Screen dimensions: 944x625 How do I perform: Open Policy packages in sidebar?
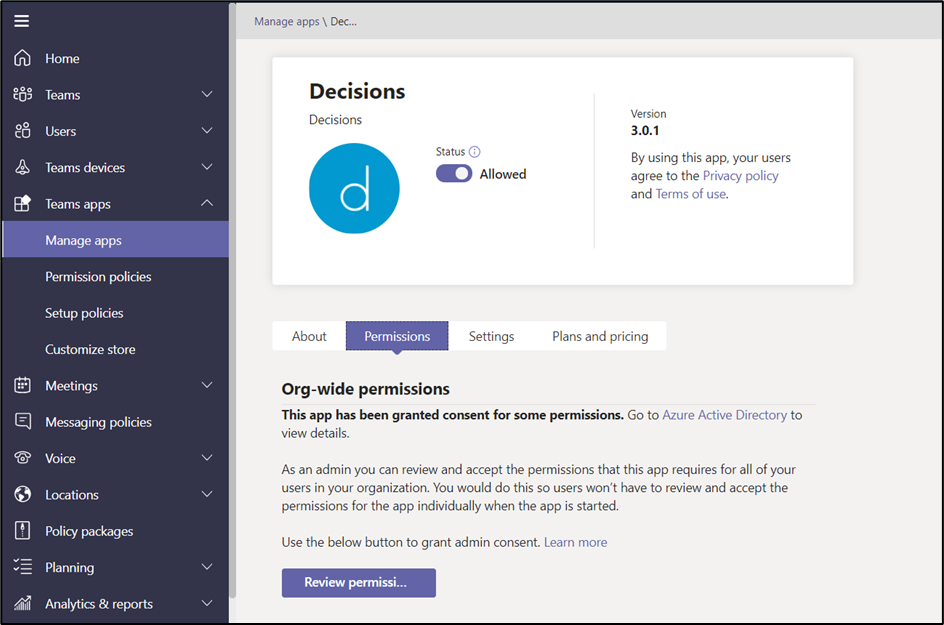coord(116,530)
